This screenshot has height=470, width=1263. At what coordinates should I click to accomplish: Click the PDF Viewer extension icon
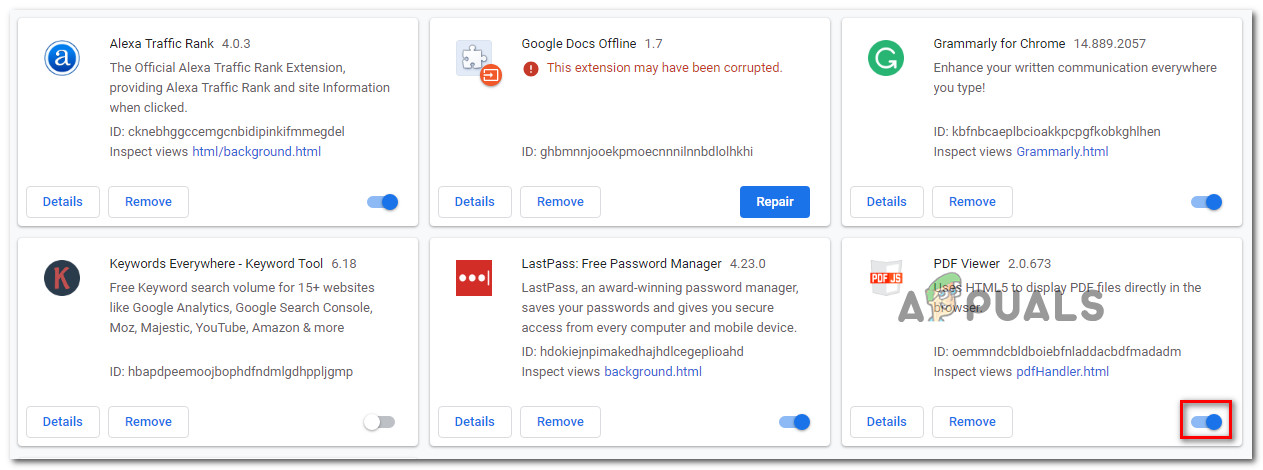tap(885, 278)
